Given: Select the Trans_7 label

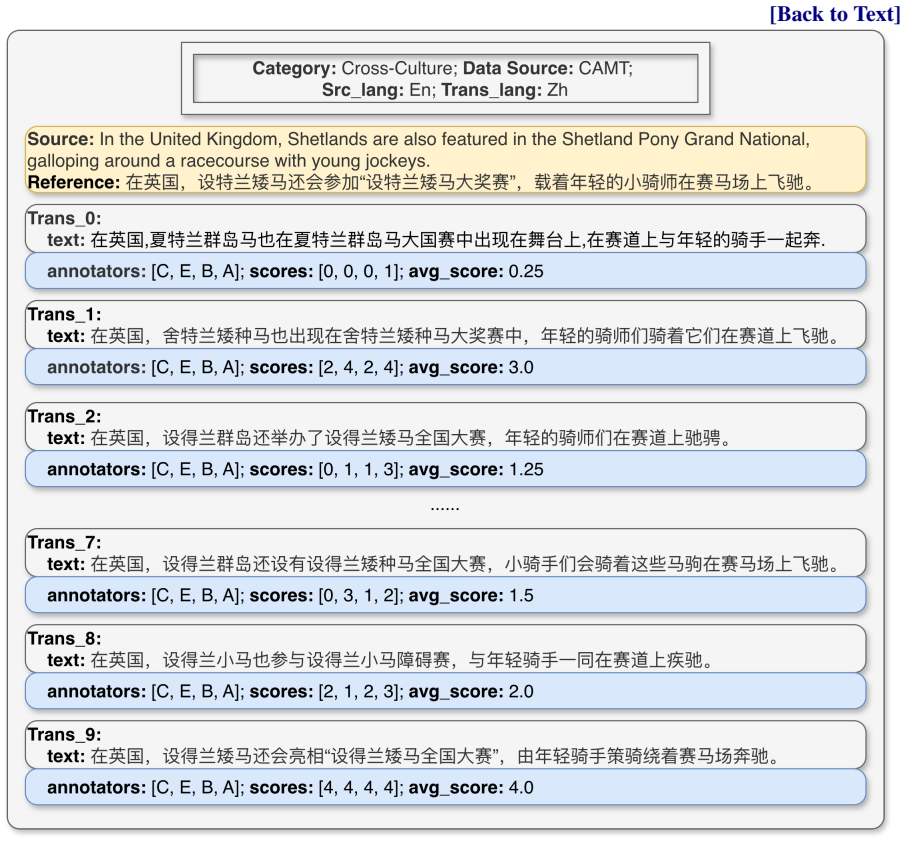Looking at the screenshot, I should pos(64,542).
